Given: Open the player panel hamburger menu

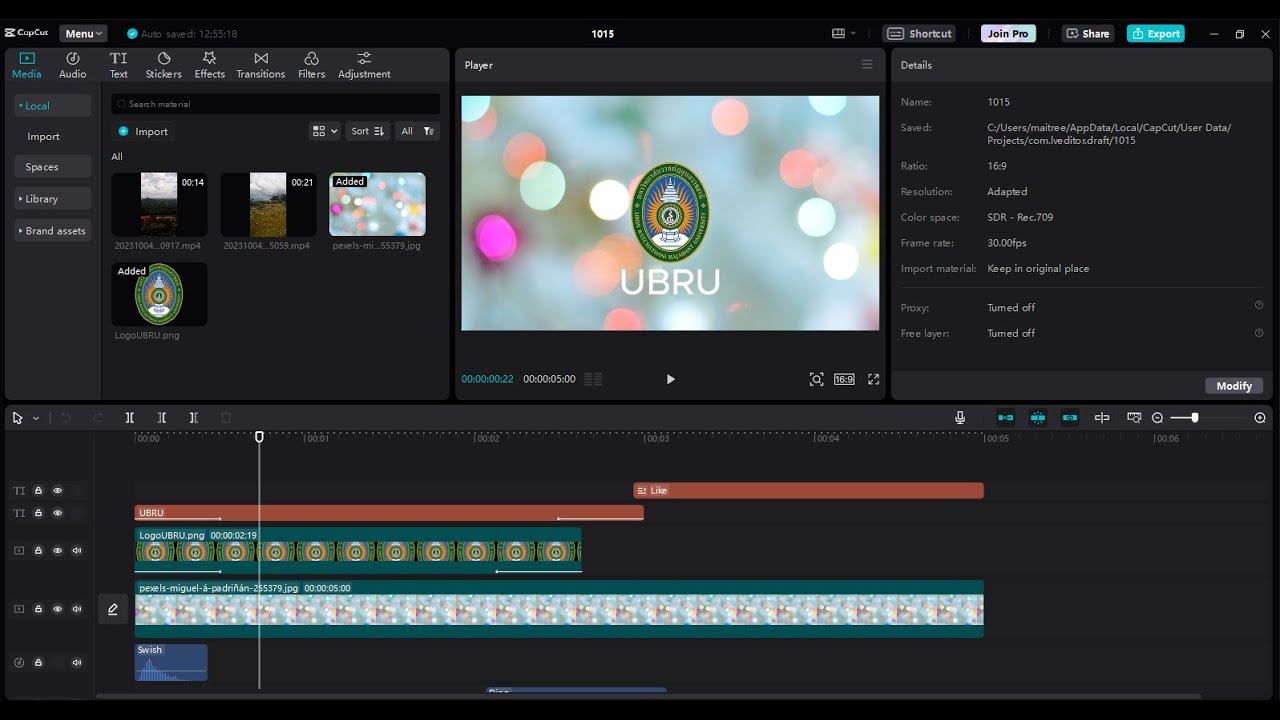Looking at the screenshot, I should click(867, 65).
